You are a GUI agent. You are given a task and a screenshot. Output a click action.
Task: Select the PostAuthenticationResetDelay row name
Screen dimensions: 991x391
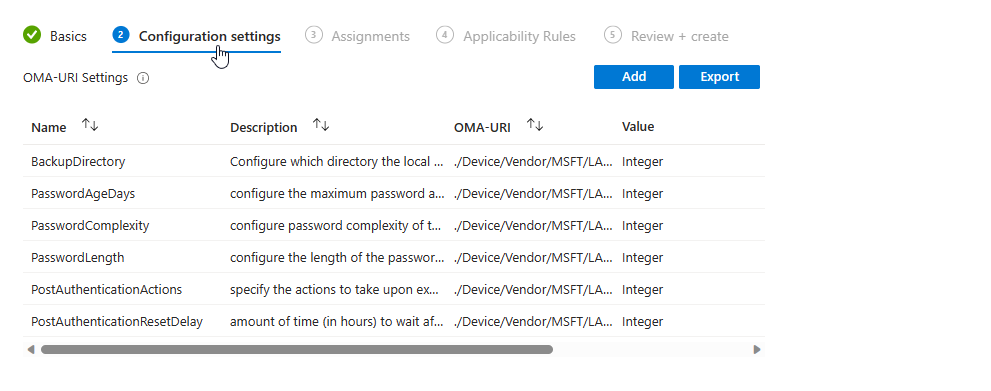(x=117, y=322)
